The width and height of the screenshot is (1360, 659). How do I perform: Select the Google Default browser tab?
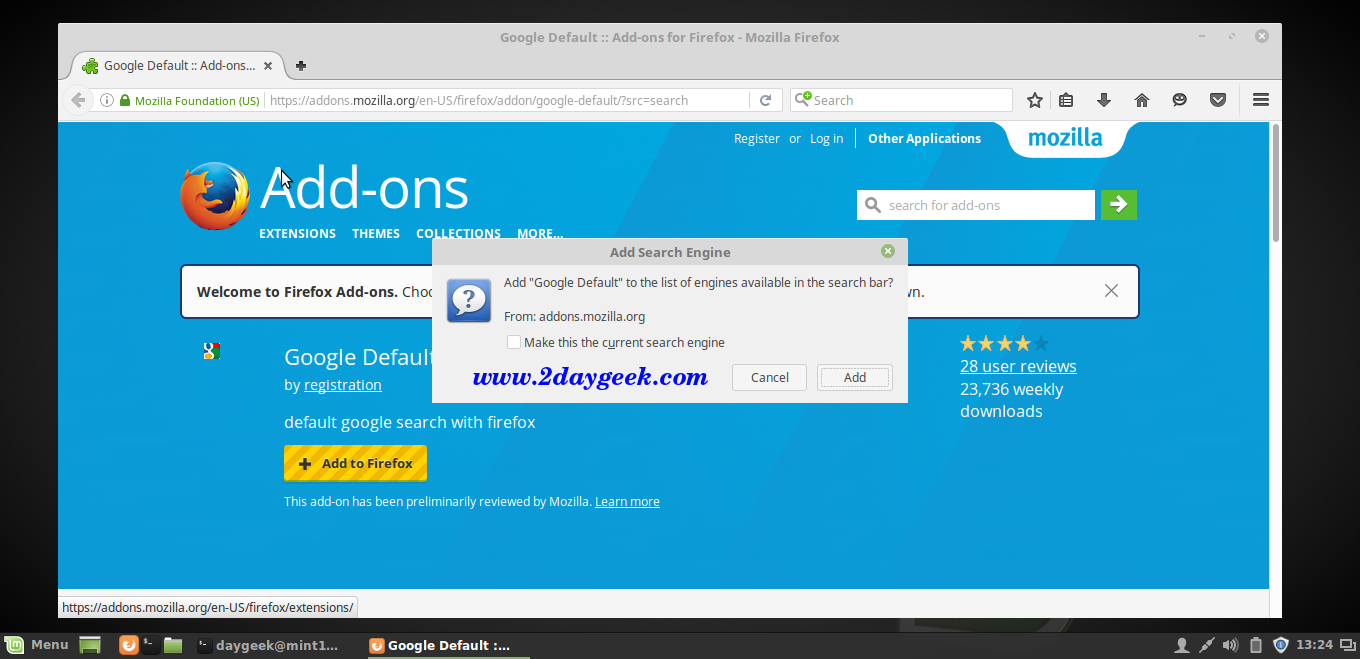coord(178,66)
